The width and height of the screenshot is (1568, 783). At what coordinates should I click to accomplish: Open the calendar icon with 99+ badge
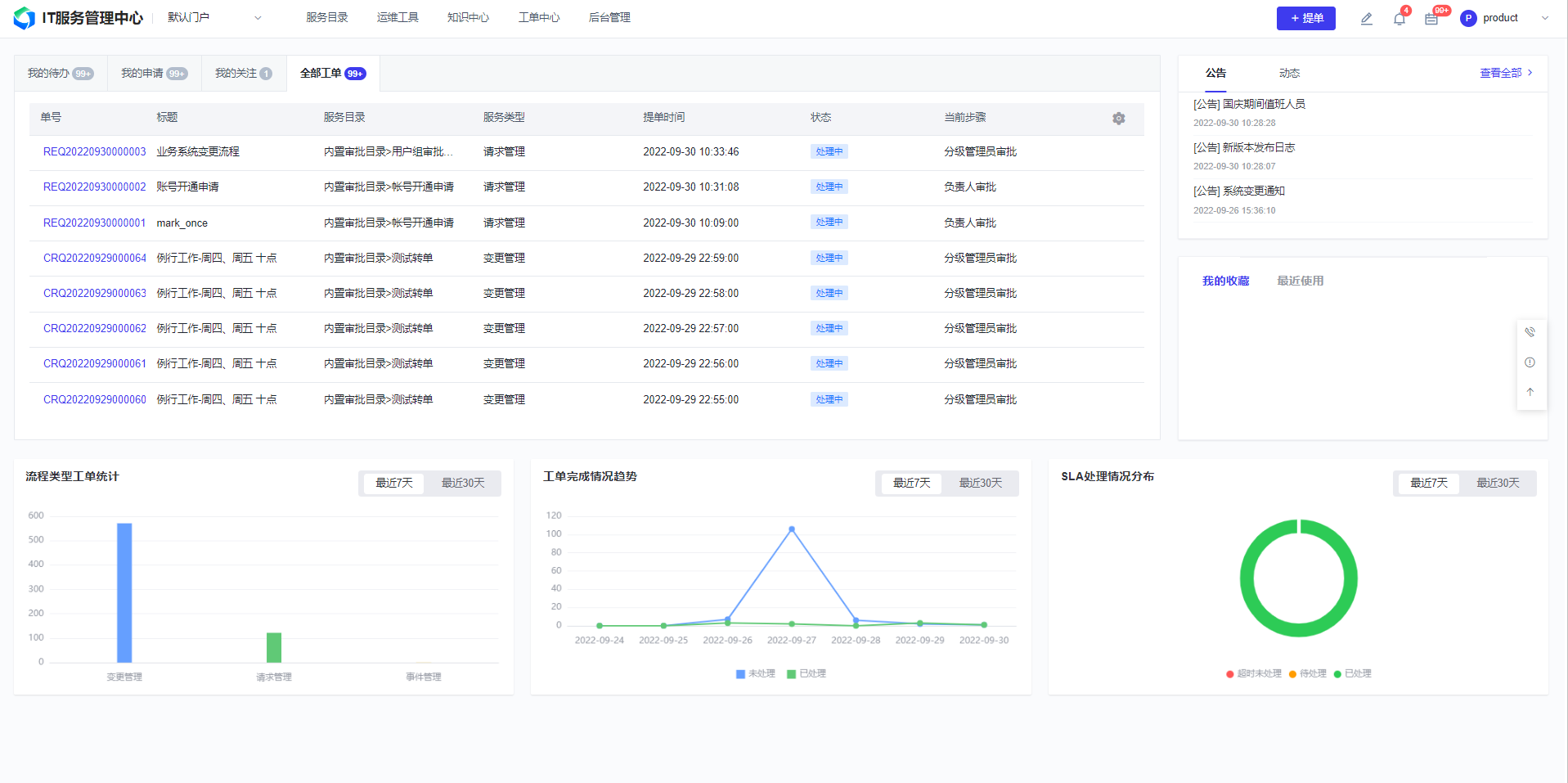(1431, 19)
